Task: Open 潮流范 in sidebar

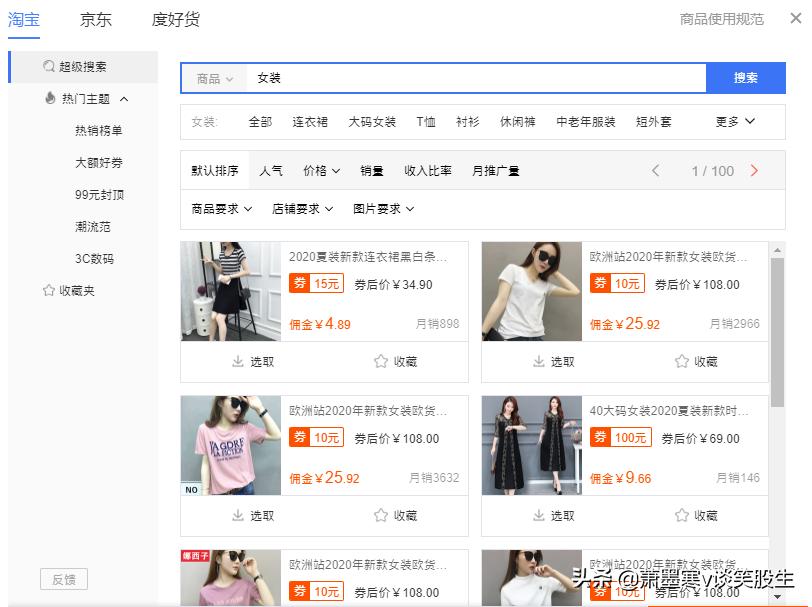Action: (93, 227)
